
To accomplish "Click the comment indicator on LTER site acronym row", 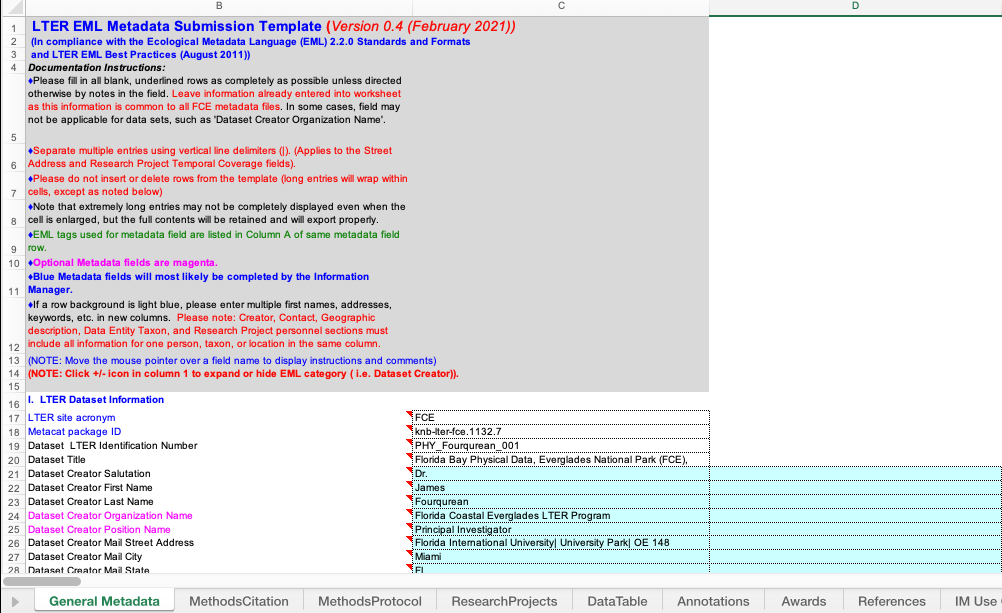I will click(410, 414).
